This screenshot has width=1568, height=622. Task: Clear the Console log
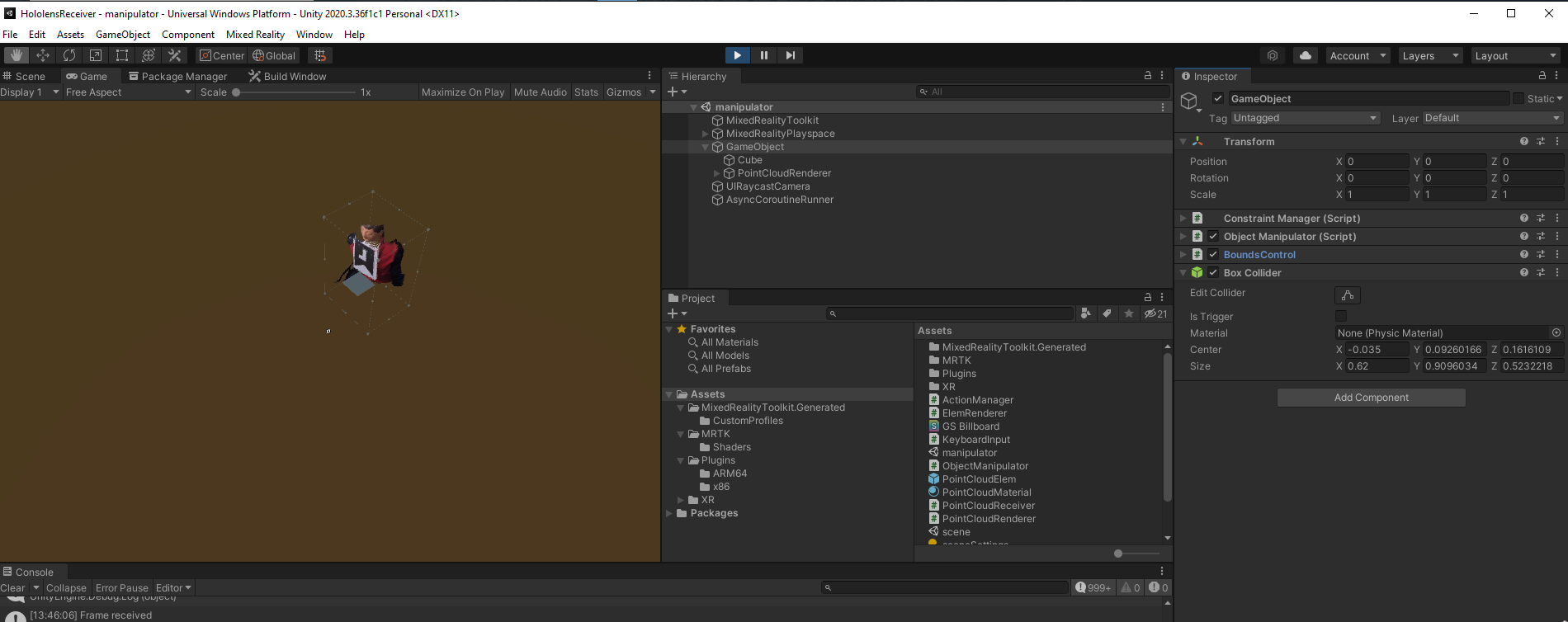point(12,588)
